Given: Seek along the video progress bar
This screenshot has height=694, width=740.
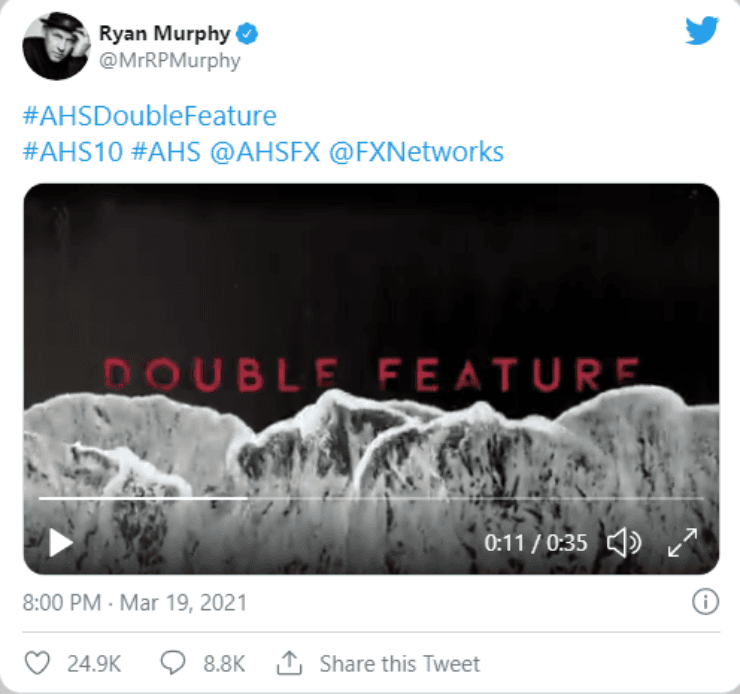Looking at the screenshot, I should click(x=371, y=498).
